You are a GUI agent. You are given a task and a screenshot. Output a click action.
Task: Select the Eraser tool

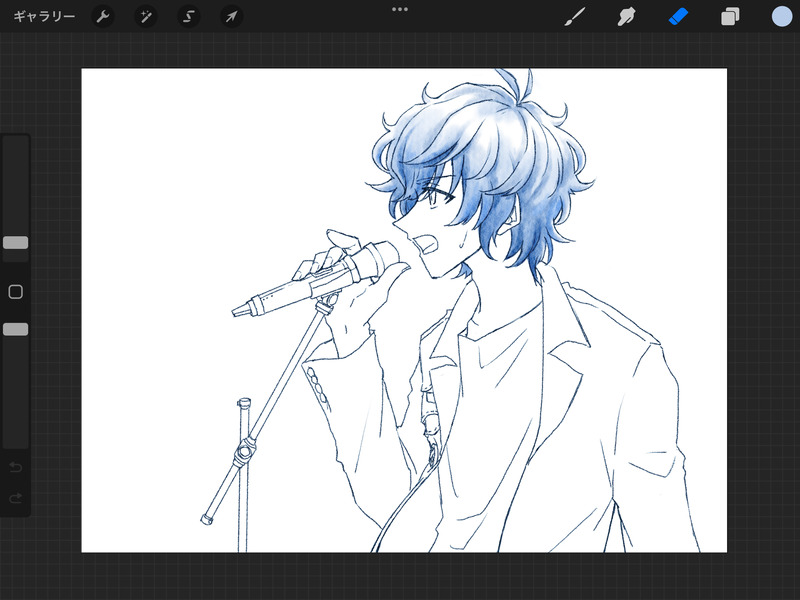pyautogui.click(x=678, y=17)
